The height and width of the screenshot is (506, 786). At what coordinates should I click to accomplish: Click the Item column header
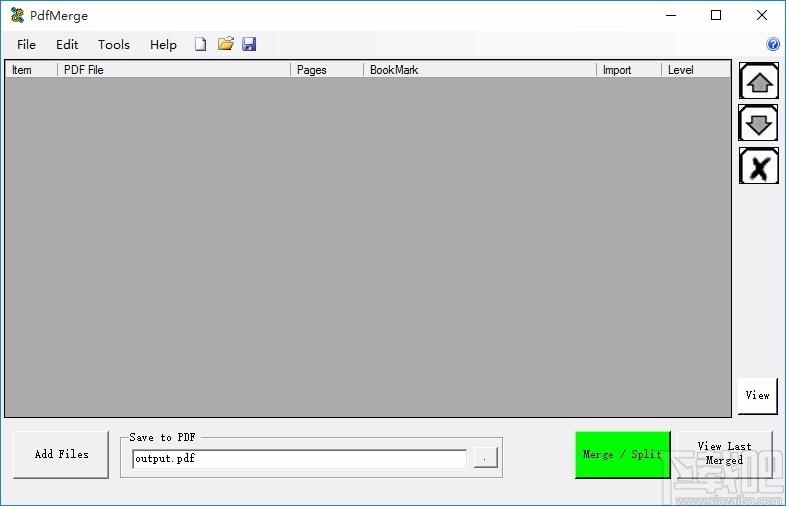tap(32, 70)
